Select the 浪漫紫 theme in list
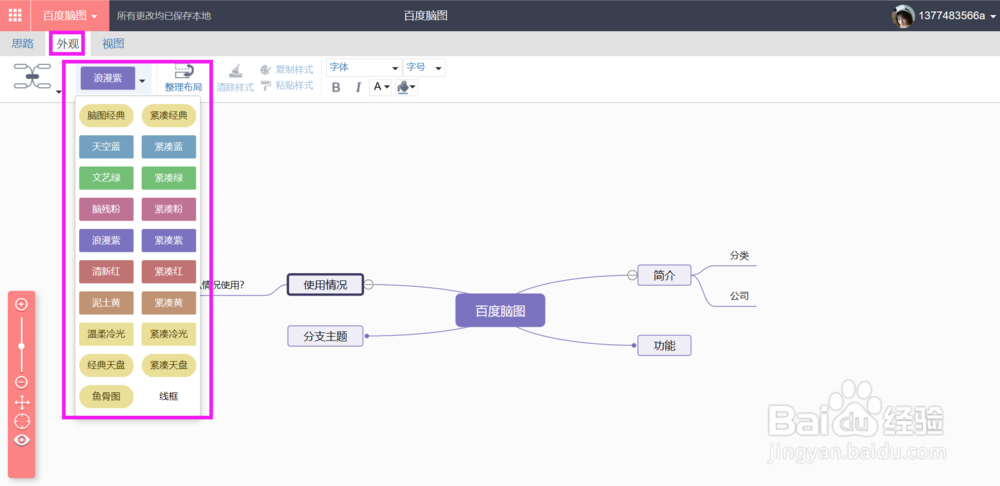This screenshot has width=1000, height=486. click(107, 240)
